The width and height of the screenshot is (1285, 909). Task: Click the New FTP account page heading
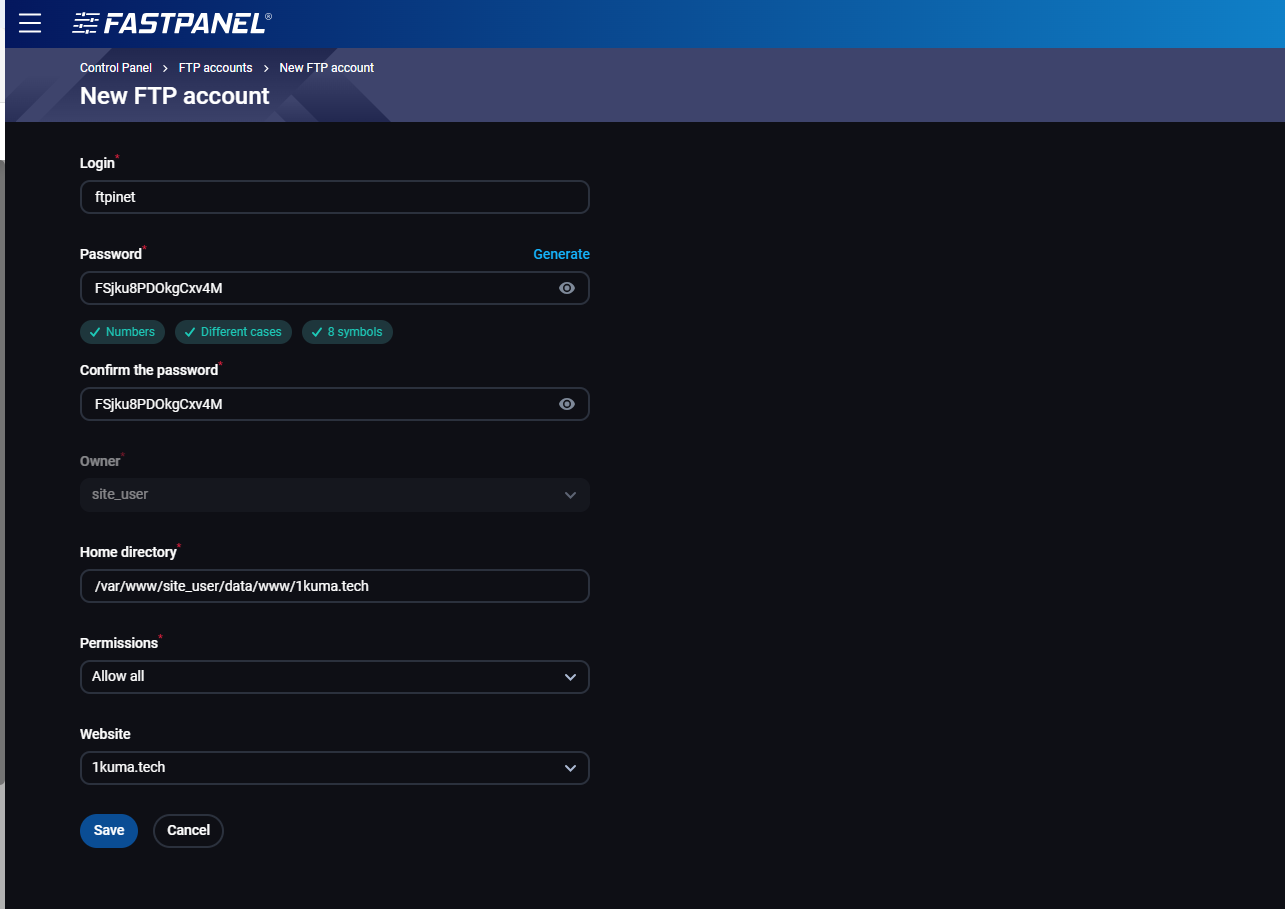pyautogui.click(x=175, y=96)
